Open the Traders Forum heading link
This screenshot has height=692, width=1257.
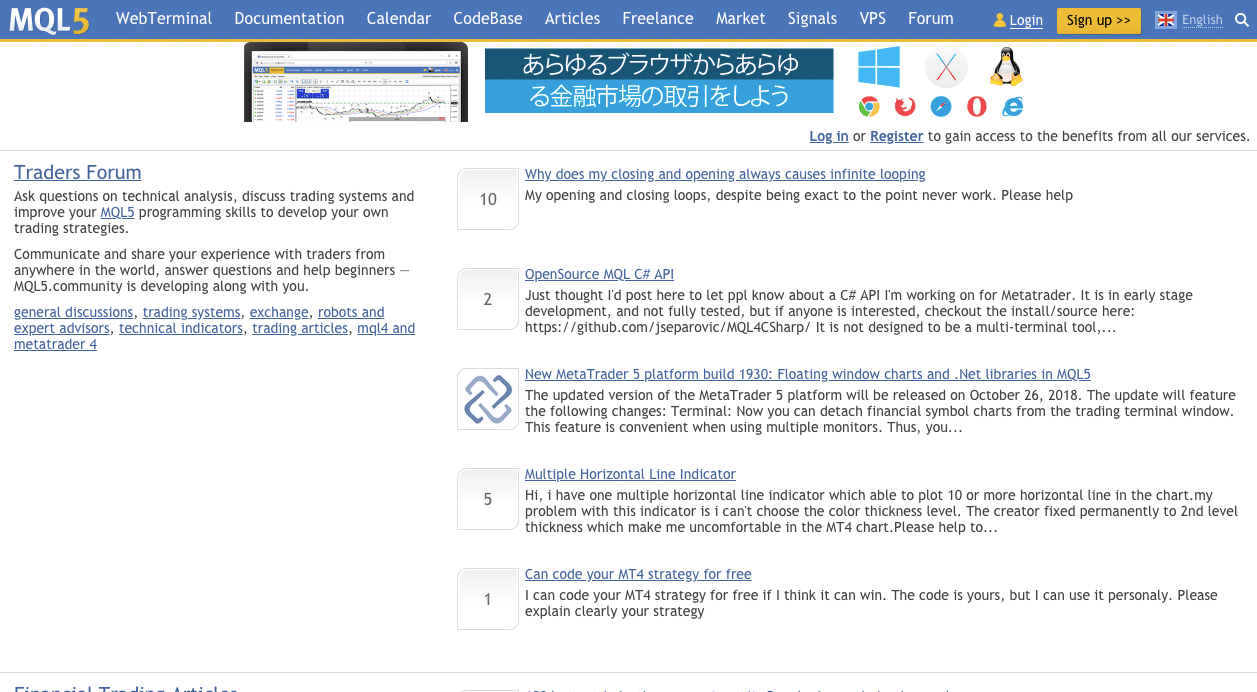coord(78,173)
